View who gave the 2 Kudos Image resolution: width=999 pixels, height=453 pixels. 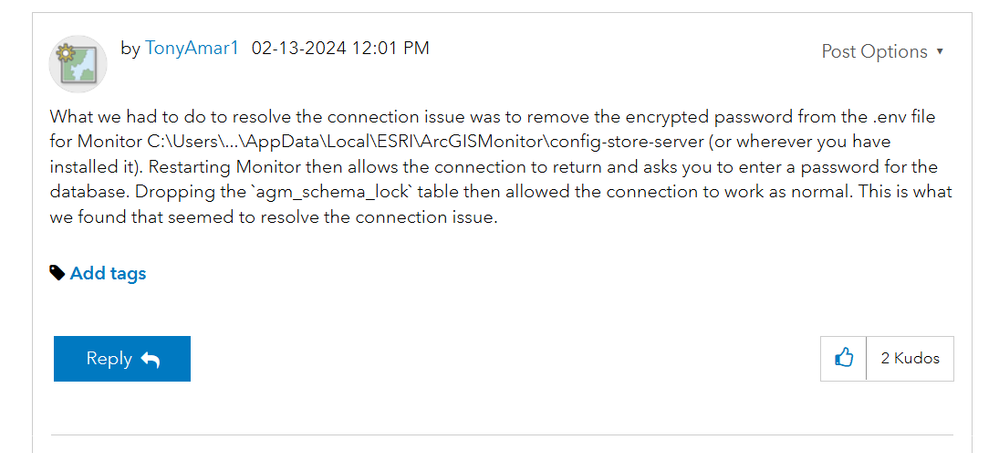tap(910, 358)
